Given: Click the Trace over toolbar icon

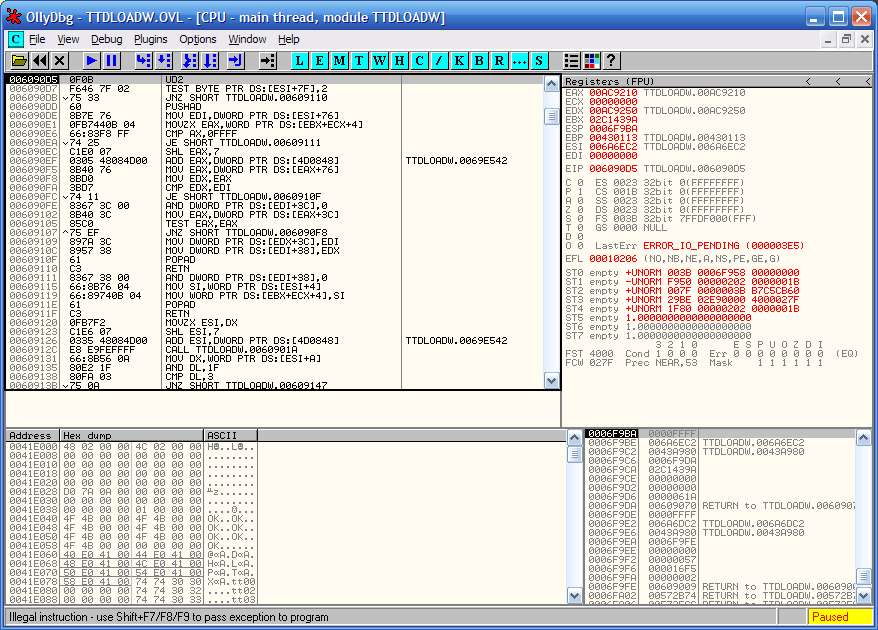Looking at the screenshot, I should 210,60.
